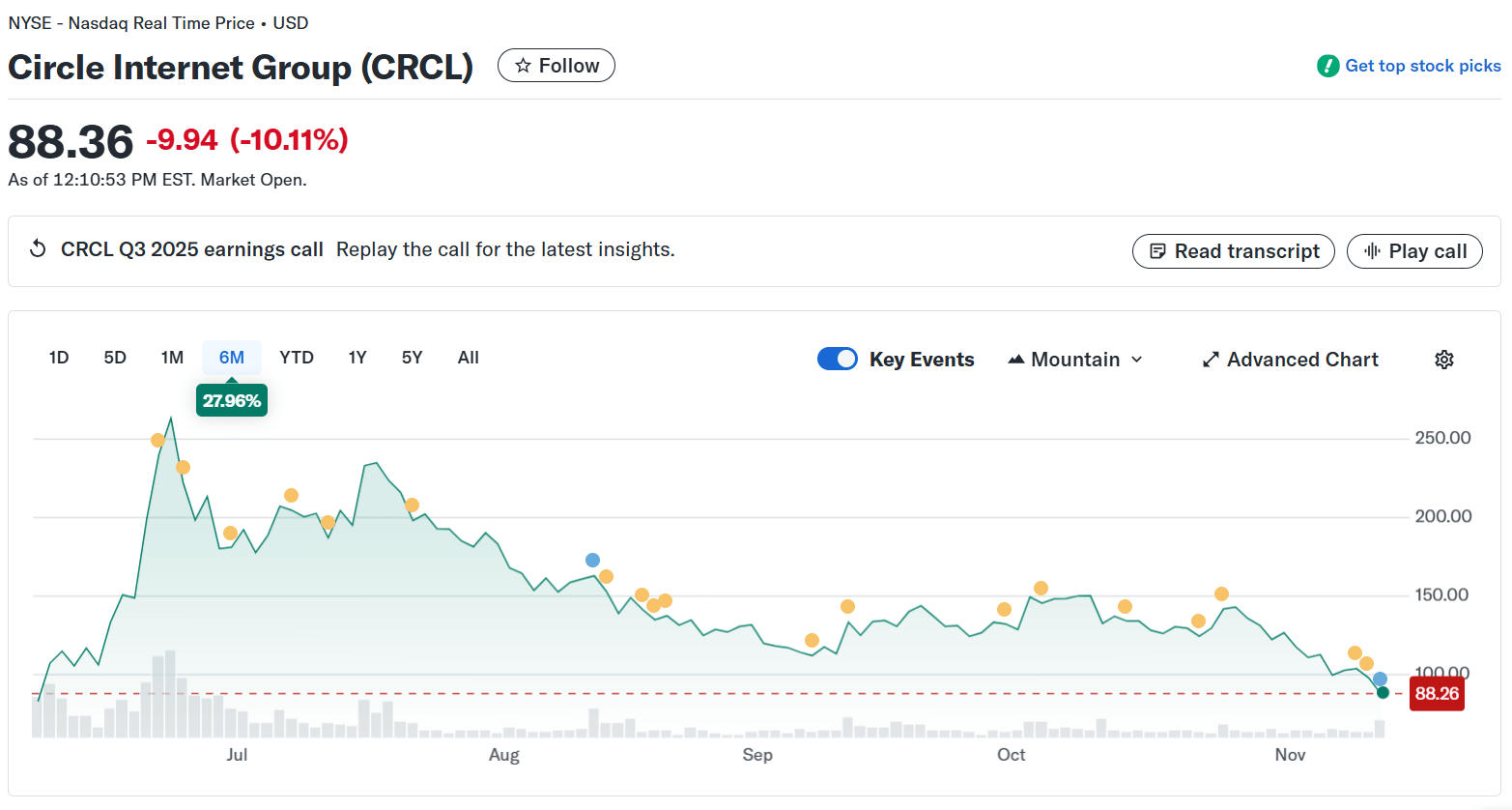Image resolution: width=1512 pixels, height=810 pixels.
Task: Click the red 88.26 price label
Action: 1437,693
